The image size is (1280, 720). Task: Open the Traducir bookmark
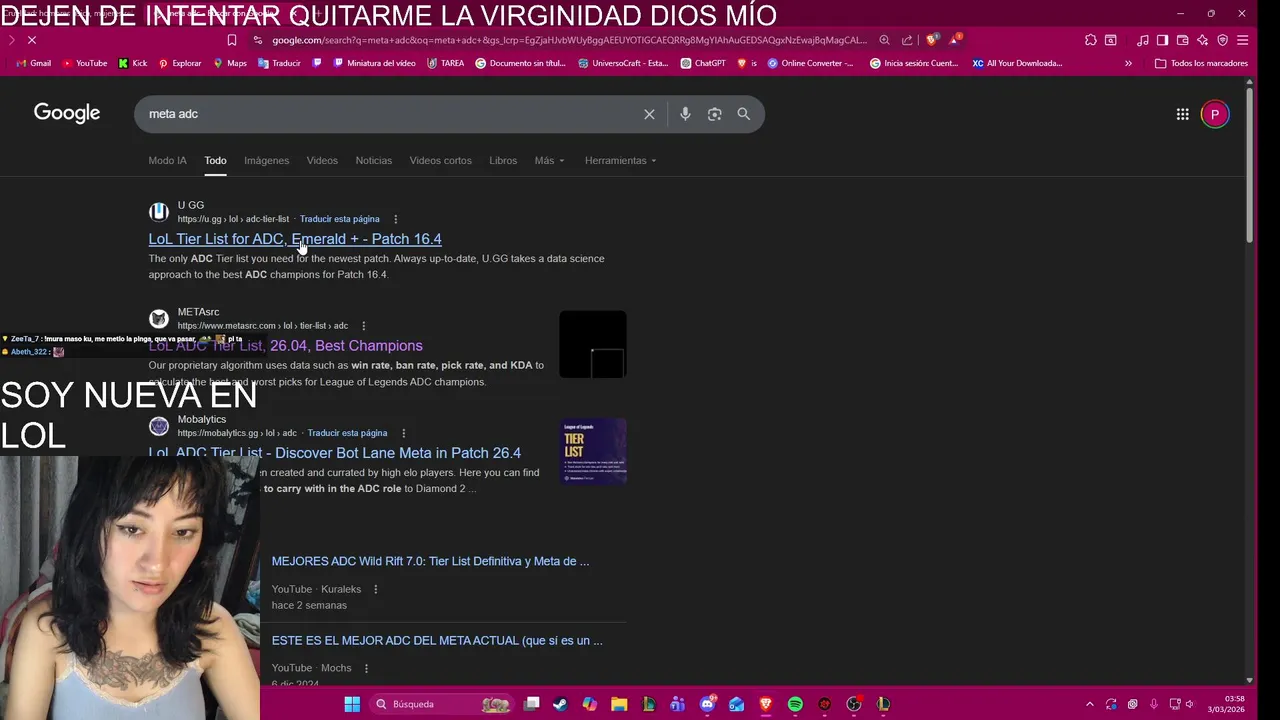[x=279, y=63]
